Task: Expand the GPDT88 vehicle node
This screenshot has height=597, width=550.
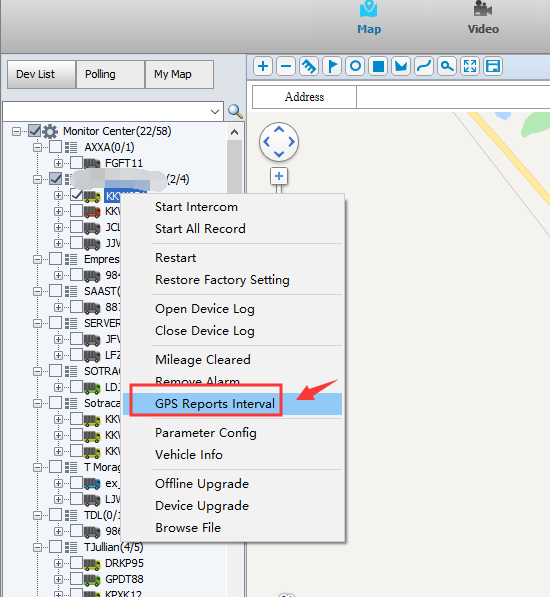Action: tap(58, 580)
